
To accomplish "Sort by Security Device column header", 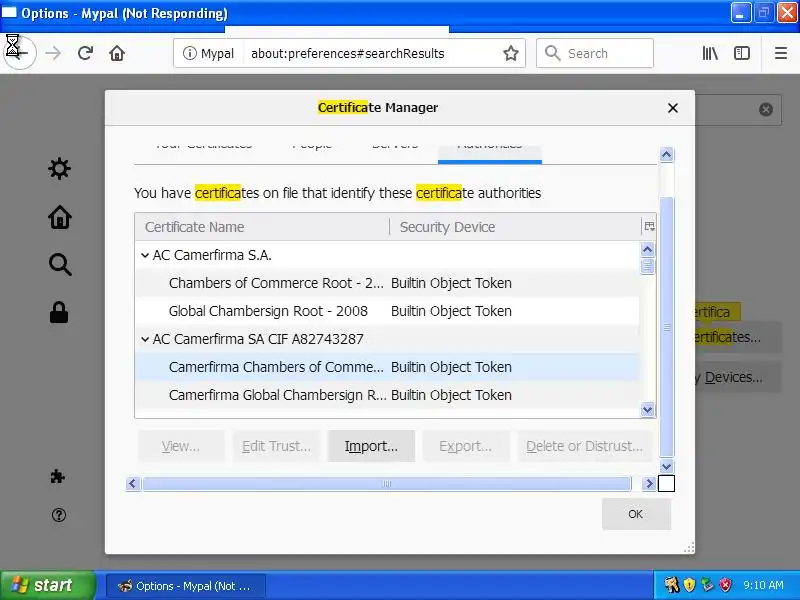I will coord(515,227).
